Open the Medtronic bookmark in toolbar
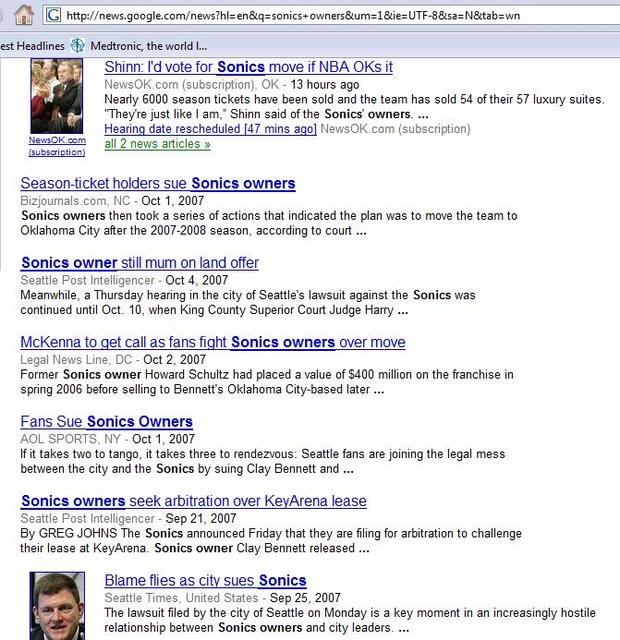The height and width of the screenshot is (640, 620). (148, 45)
